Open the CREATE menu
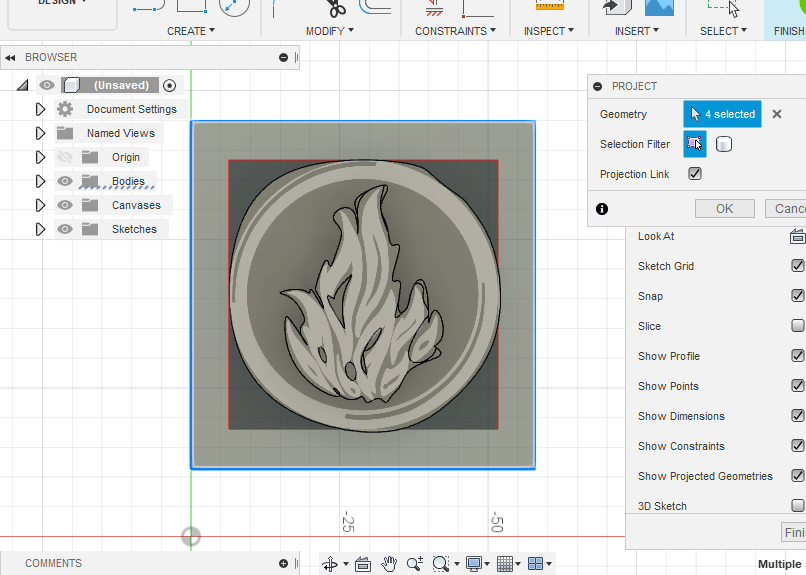Image resolution: width=806 pixels, height=575 pixels. [191, 31]
